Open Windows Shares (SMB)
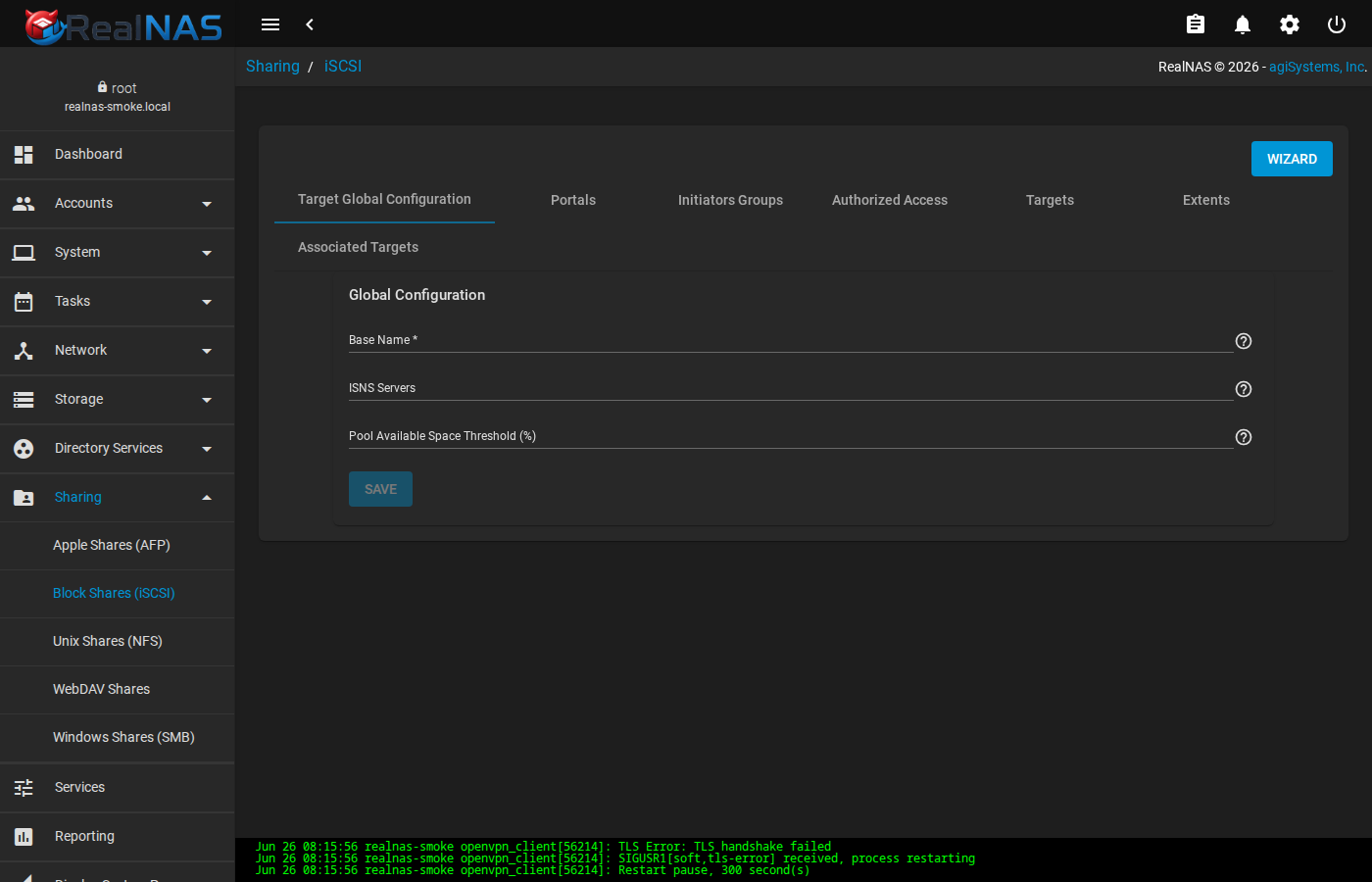Image resolution: width=1372 pixels, height=882 pixels. click(118, 737)
